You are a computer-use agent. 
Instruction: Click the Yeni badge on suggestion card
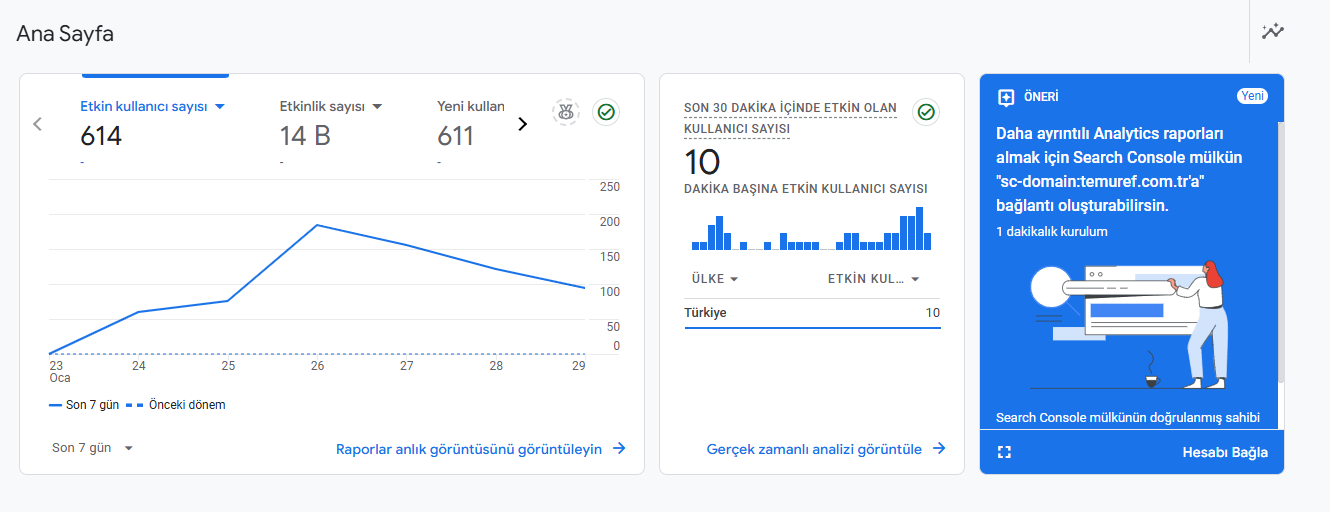tap(1252, 96)
